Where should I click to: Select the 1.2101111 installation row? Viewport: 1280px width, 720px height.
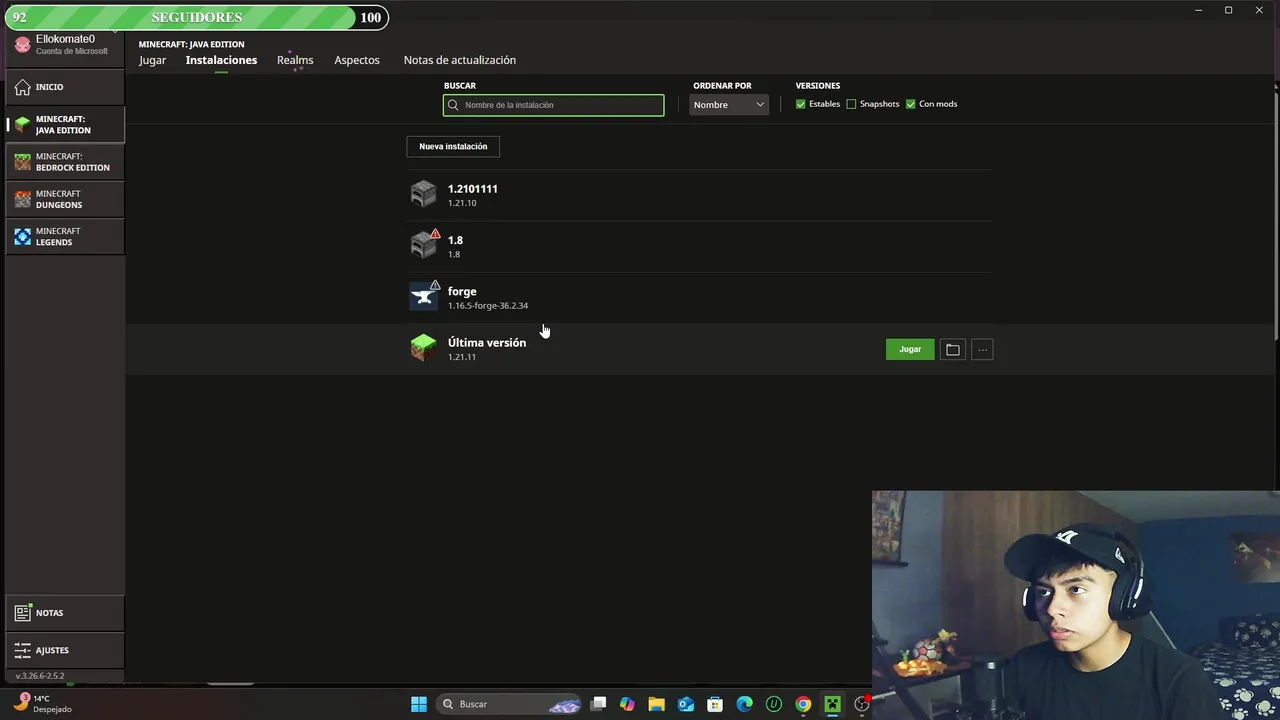pyautogui.click(x=700, y=195)
